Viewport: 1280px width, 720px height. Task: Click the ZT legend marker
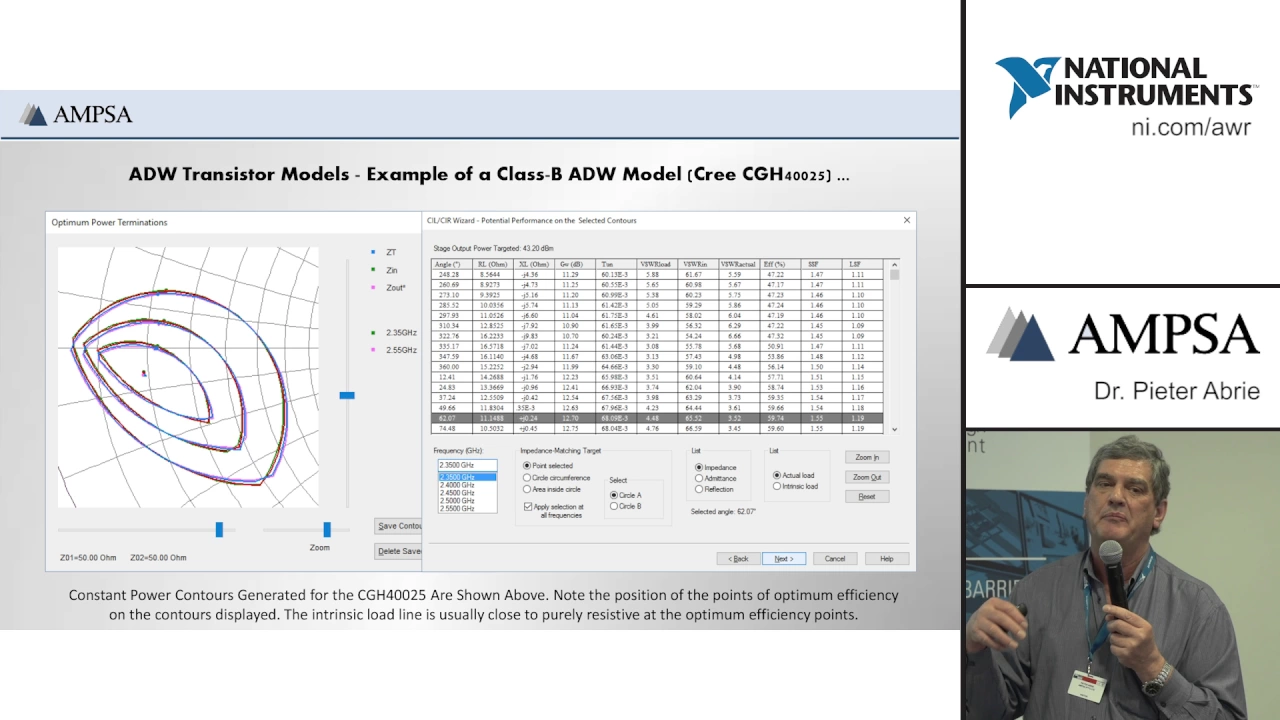coord(373,252)
